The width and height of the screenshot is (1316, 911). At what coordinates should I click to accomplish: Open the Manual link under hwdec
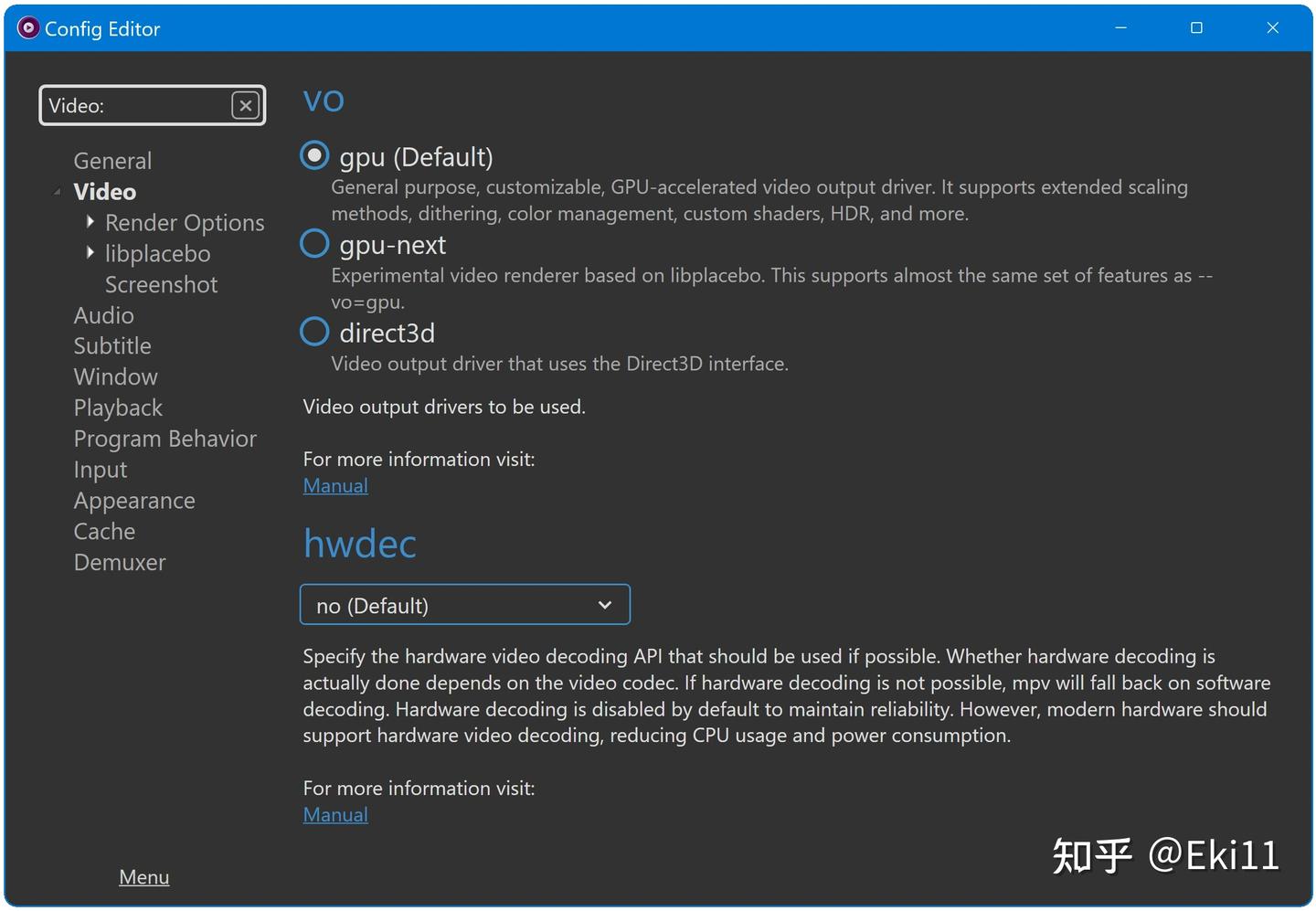pyautogui.click(x=334, y=814)
